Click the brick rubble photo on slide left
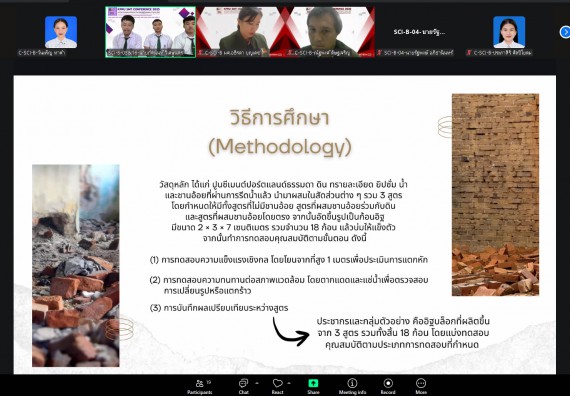Screen dimensions: 570x396 click(x=76, y=265)
